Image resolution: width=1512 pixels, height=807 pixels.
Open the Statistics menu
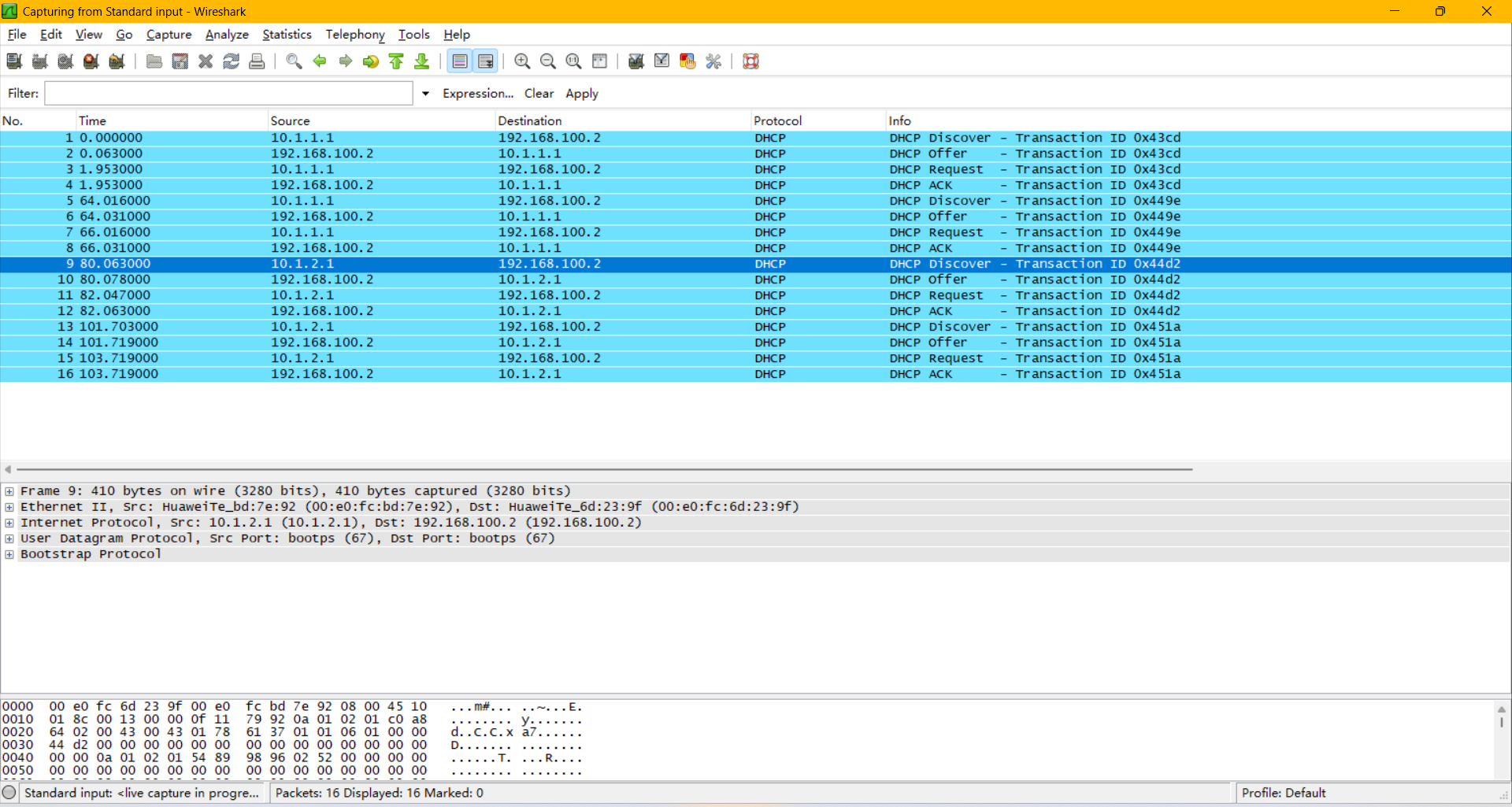click(x=287, y=35)
